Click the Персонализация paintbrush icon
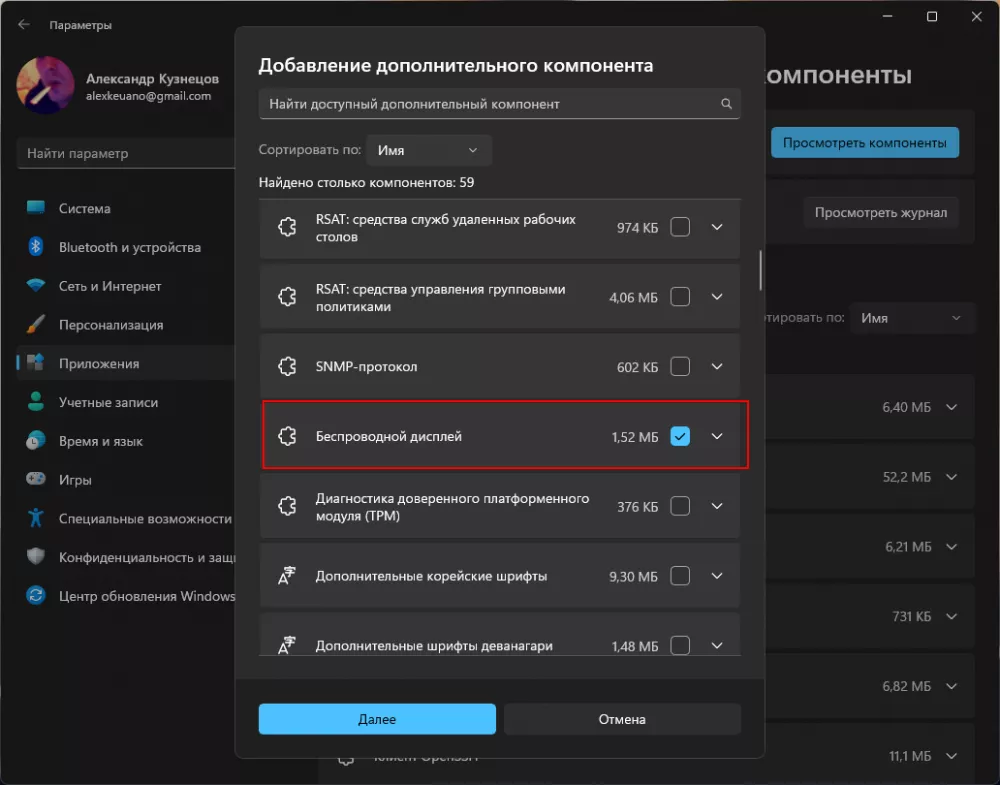 (36, 325)
